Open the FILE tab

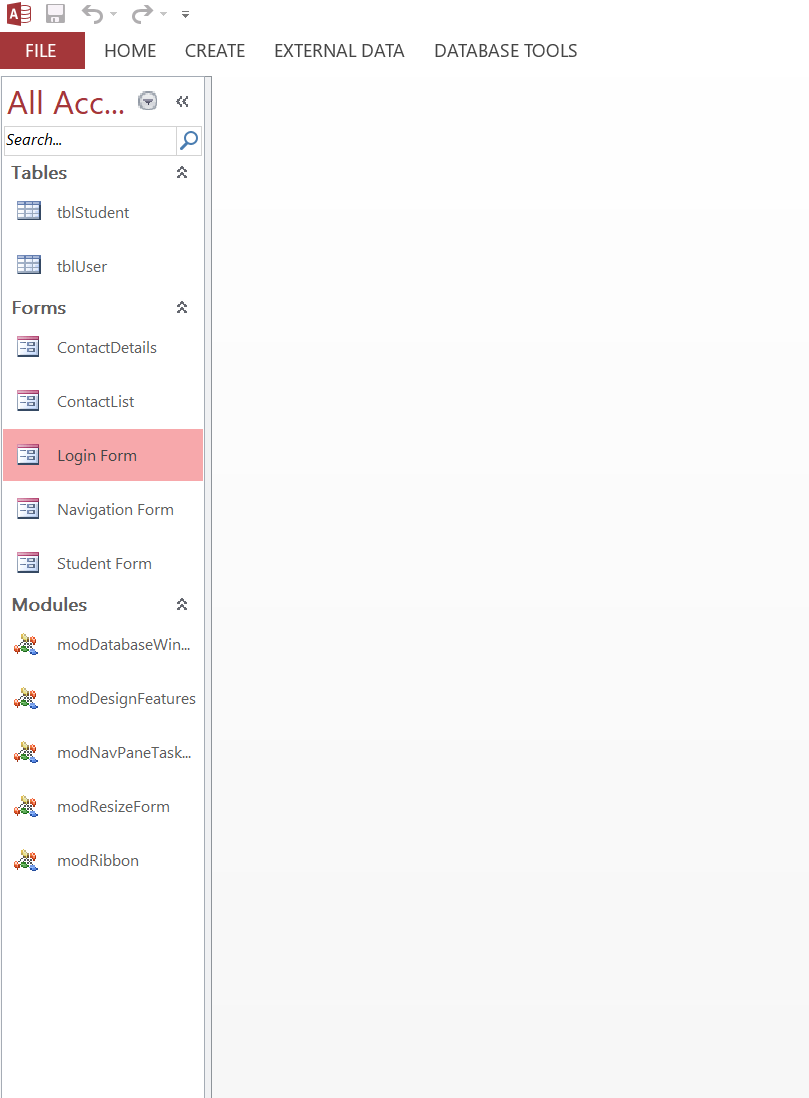pos(42,50)
